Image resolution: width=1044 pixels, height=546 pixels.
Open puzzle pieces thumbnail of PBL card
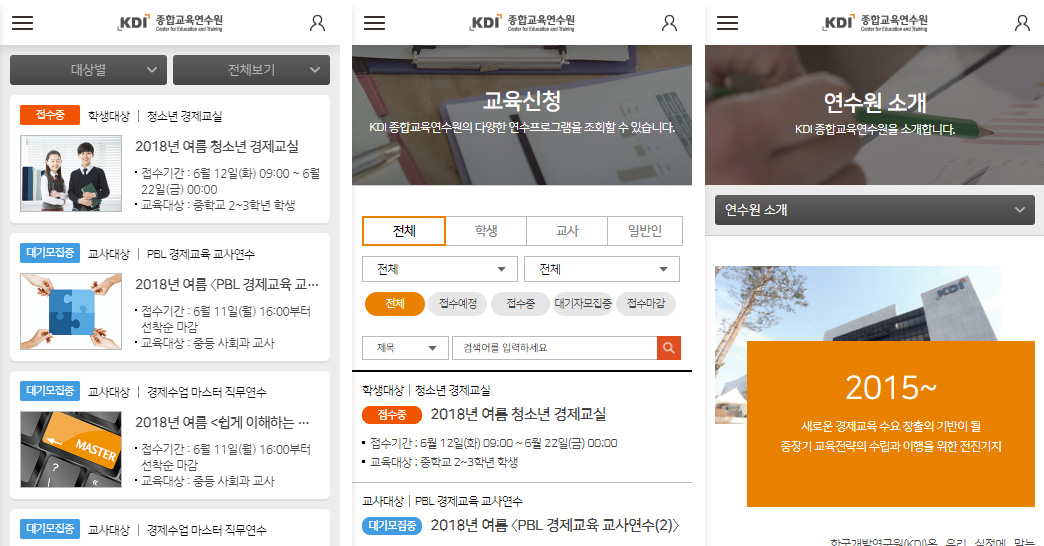pos(71,311)
